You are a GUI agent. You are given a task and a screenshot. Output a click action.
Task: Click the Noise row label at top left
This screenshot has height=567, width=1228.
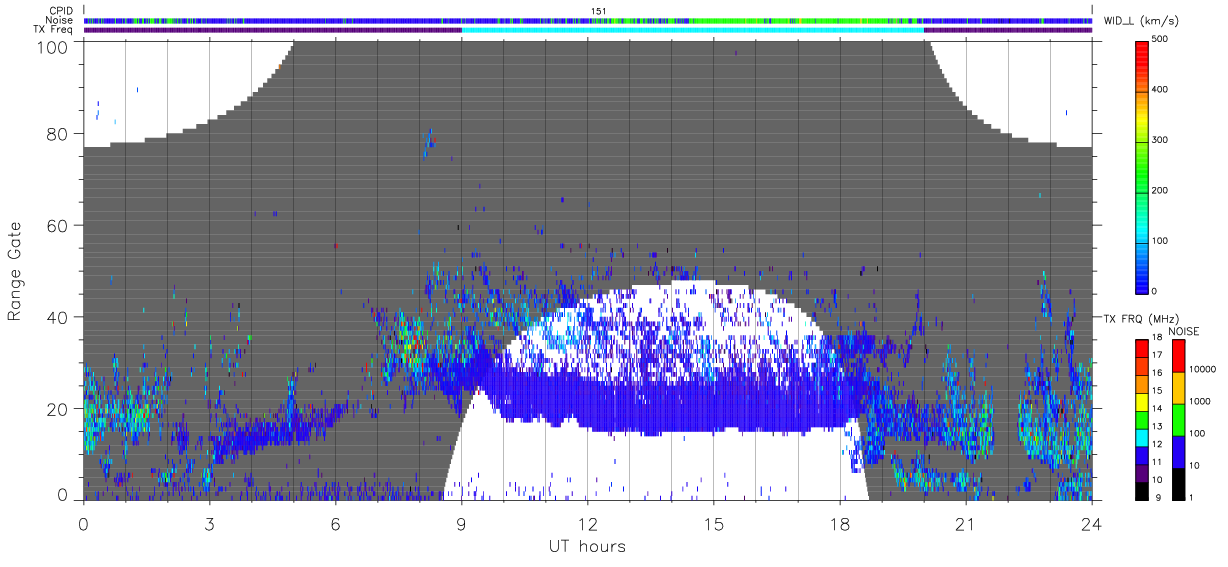pos(60,20)
